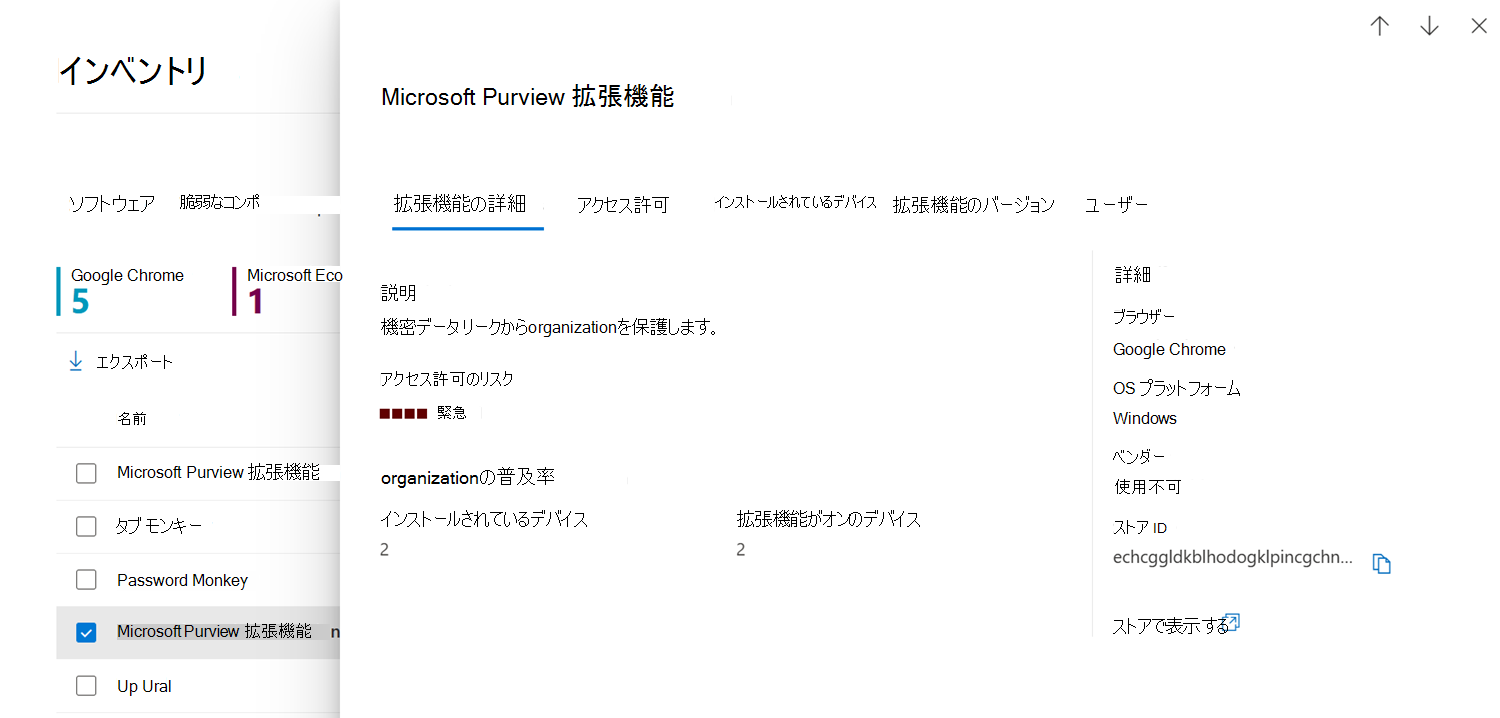
Task: Click the organizationの普及率 section heading
Action: [x=468, y=477]
